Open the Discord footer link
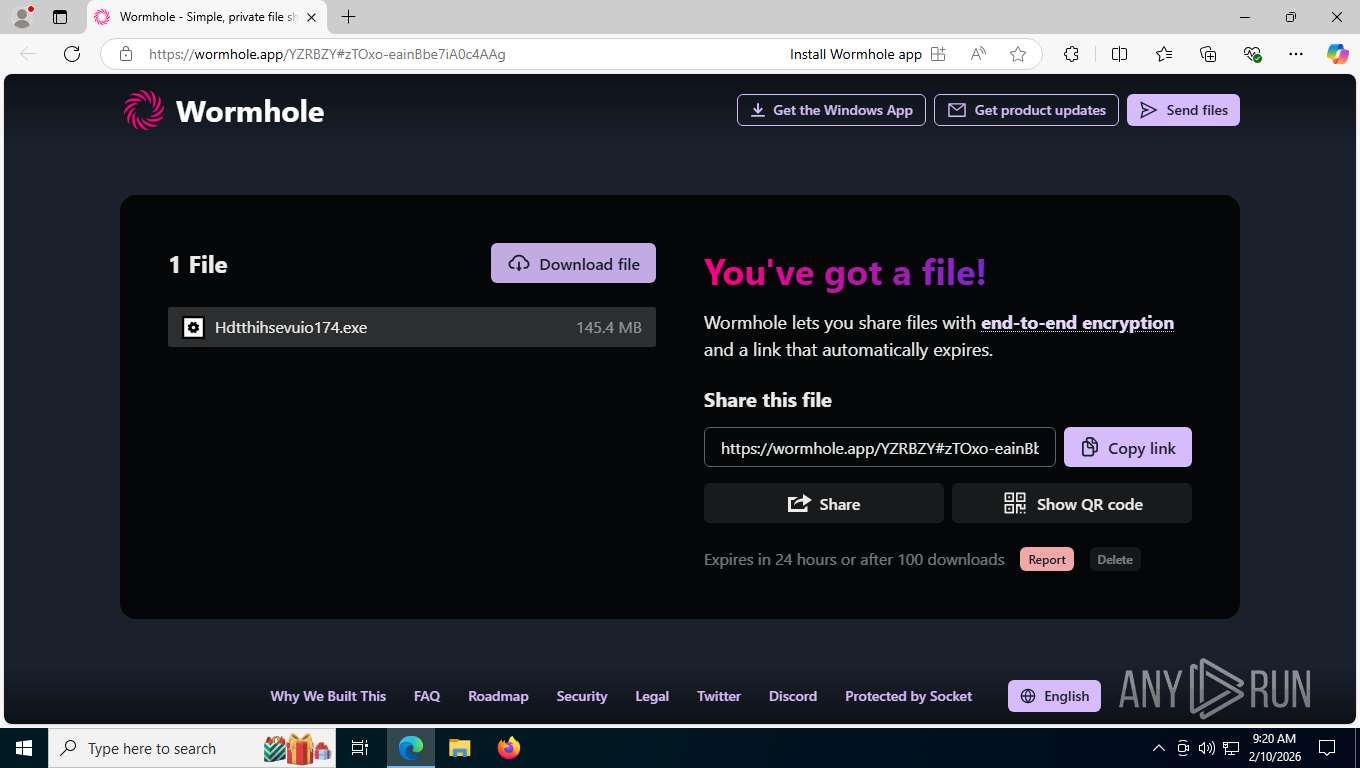Image resolution: width=1360 pixels, height=768 pixels. click(793, 696)
